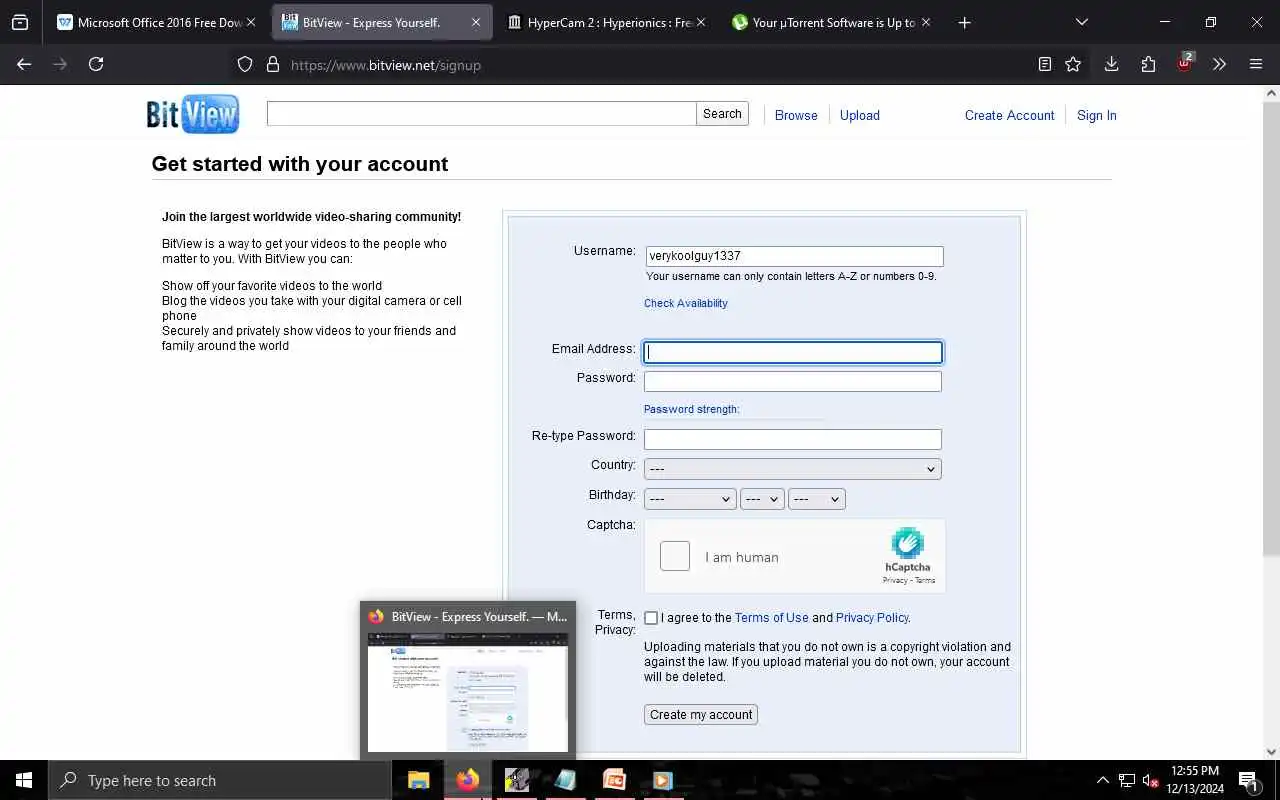Close the BitView tab
This screenshot has width=1280, height=800.
(476, 22)
